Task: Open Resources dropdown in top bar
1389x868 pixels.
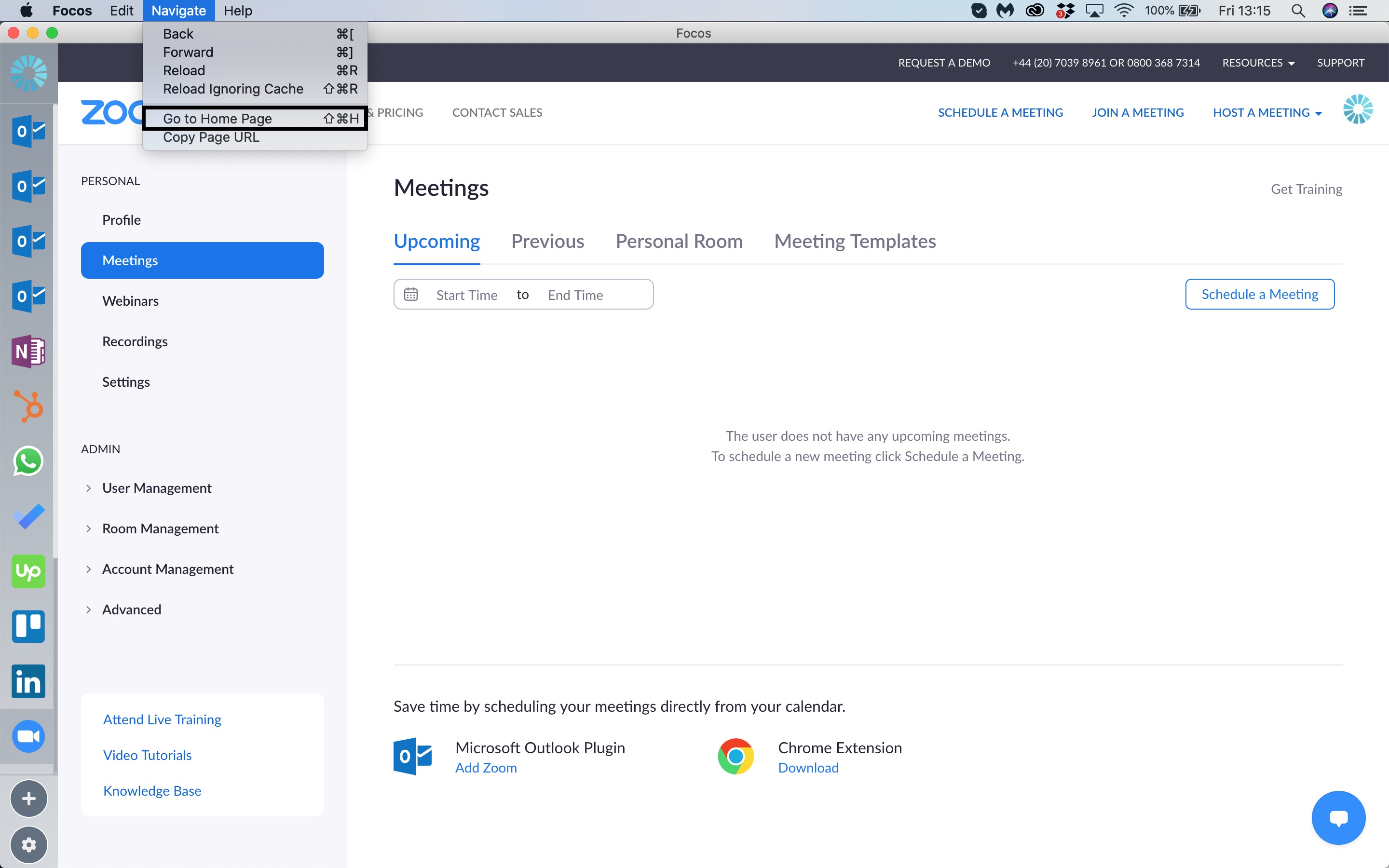Action: click(x=1258, y=63)
